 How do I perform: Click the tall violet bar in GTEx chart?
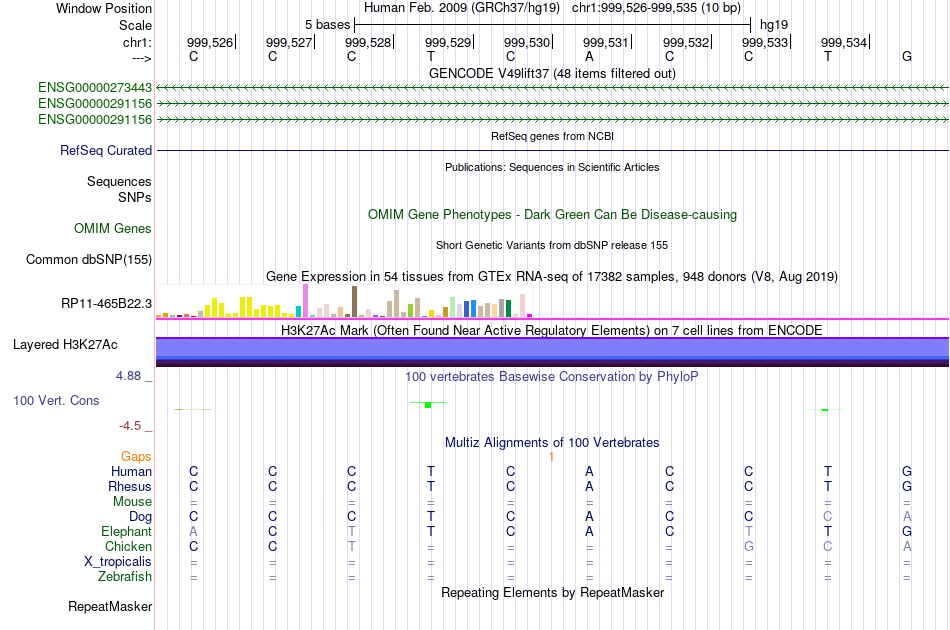(306, 300)
